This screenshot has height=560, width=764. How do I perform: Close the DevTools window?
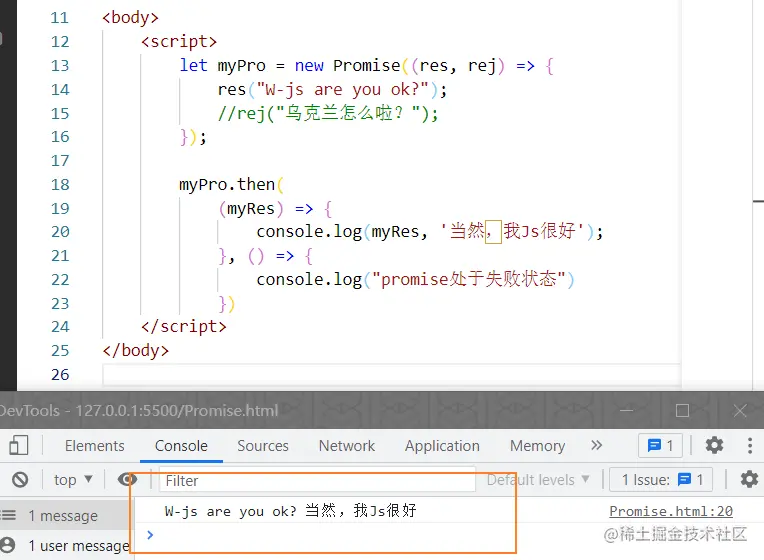click(740, 410)
